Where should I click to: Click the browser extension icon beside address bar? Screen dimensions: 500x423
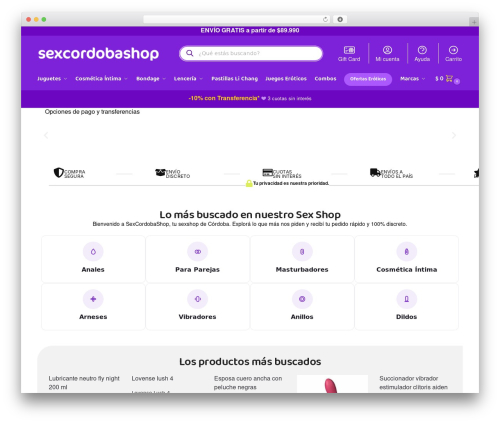[x=340, y=19]
